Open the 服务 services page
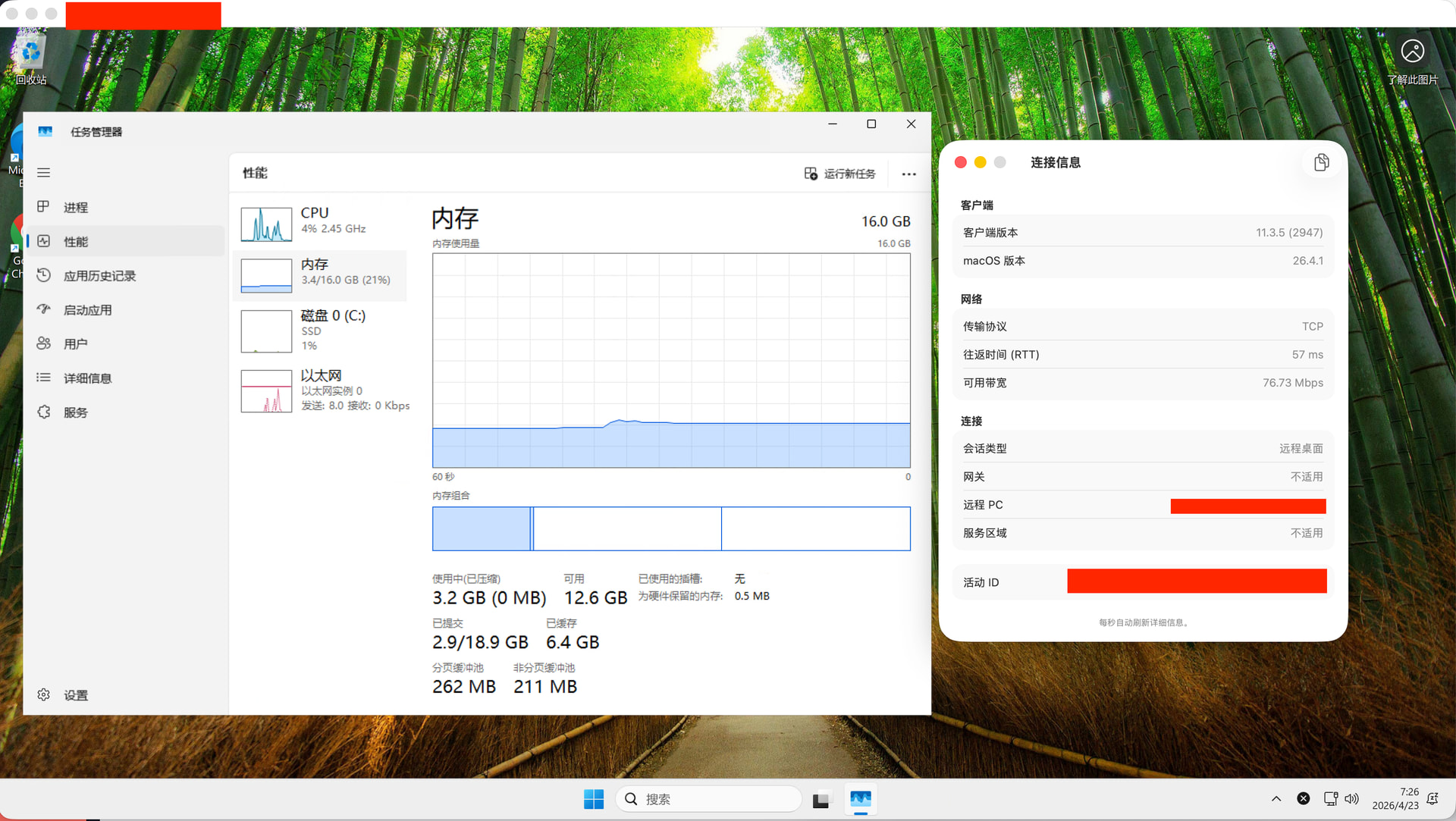 (75, 412)
